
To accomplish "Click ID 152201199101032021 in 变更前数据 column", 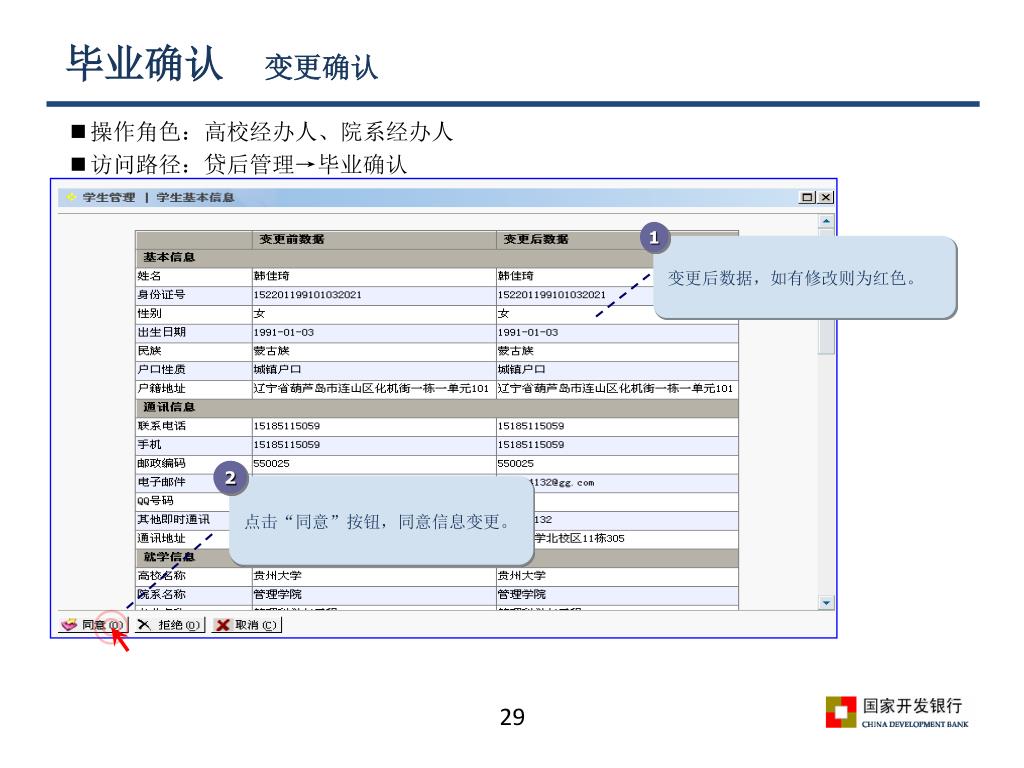I will point(308,295).
